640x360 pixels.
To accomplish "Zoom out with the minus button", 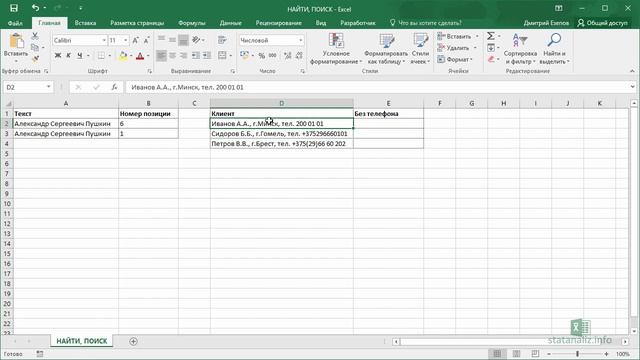I will pos(549,354).
